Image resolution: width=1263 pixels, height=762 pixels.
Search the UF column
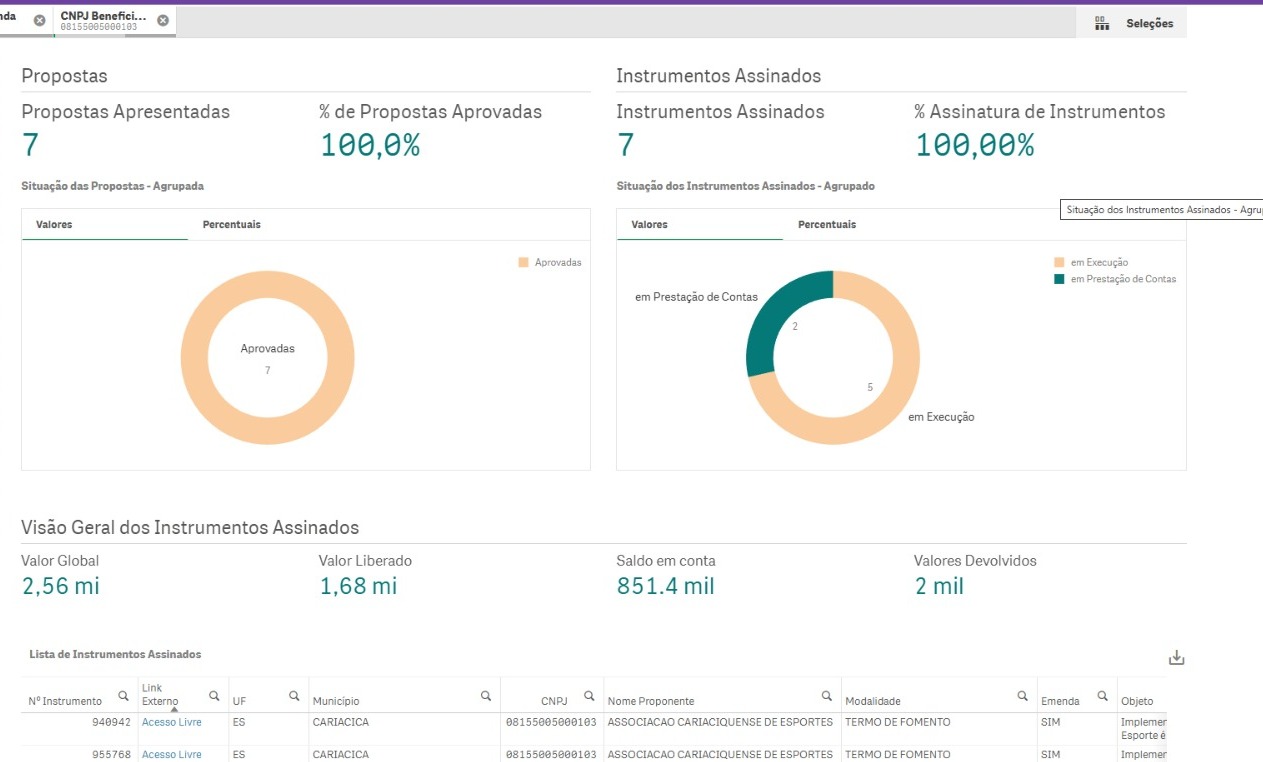pyautogui.click(x=294, y=696)
